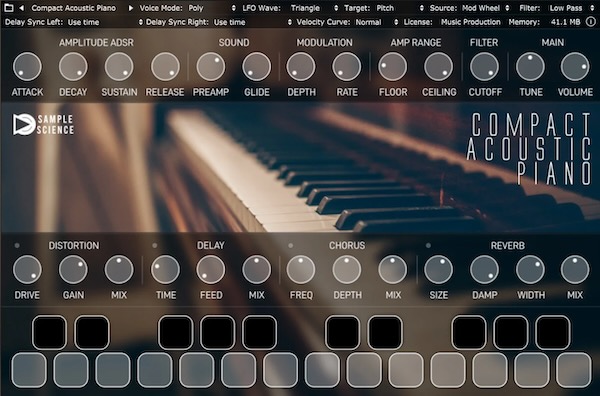
Task: Enable the Reverb effect toggle
Action: 428,245
